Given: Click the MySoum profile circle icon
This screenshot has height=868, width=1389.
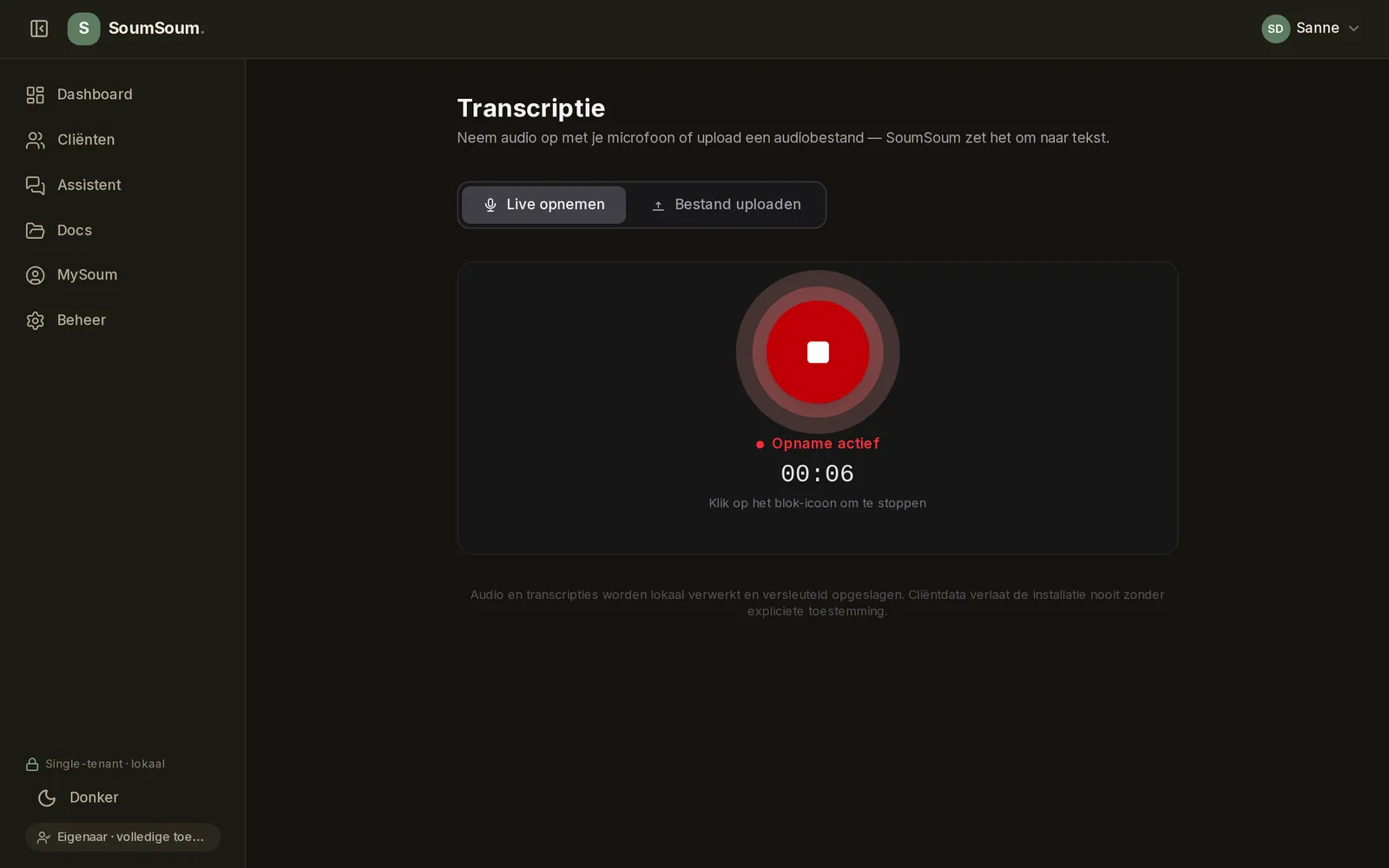Looking at the screenshot, I should [x=36, y=275].
